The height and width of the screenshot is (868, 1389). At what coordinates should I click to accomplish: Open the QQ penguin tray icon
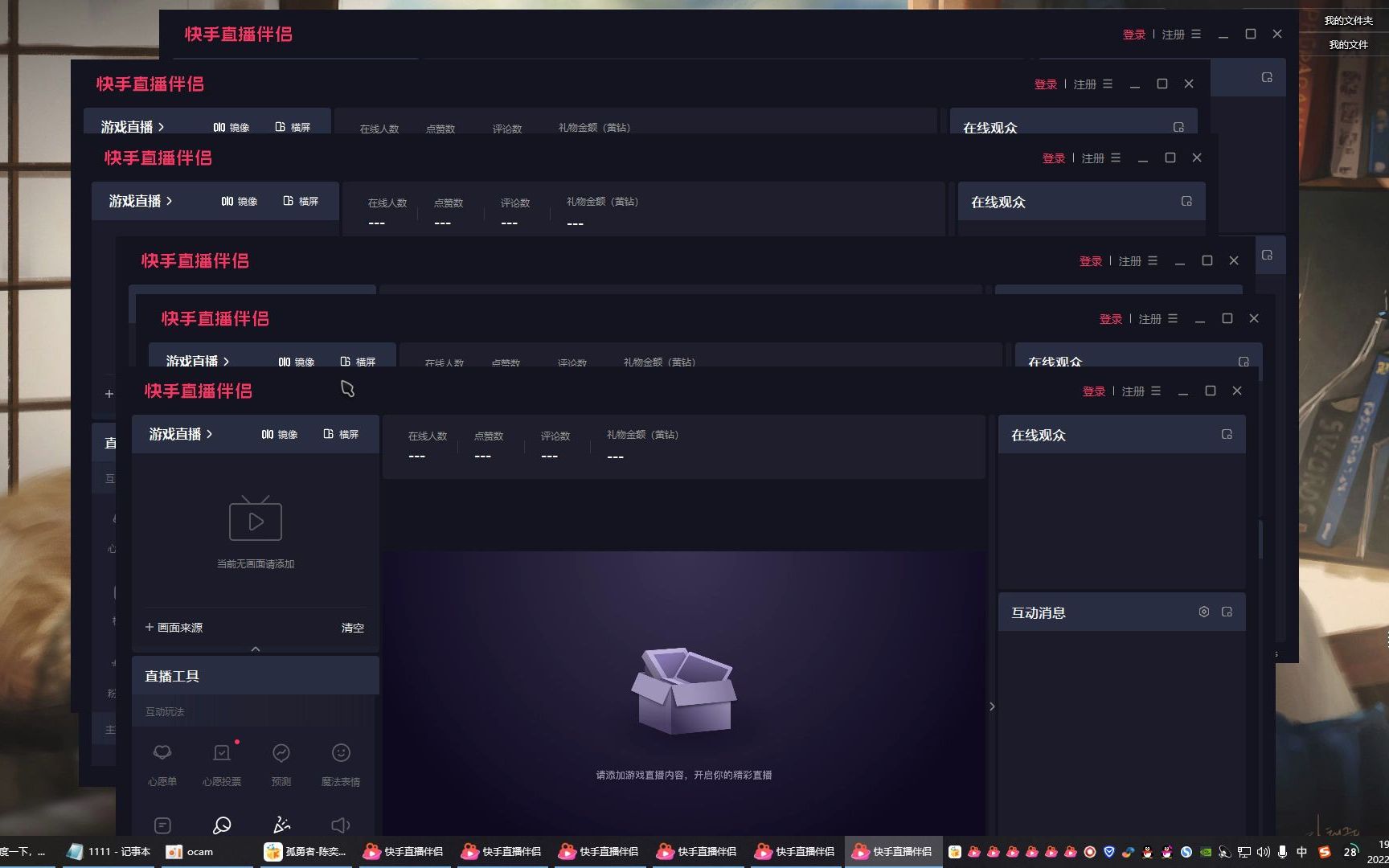[1147, 852]
